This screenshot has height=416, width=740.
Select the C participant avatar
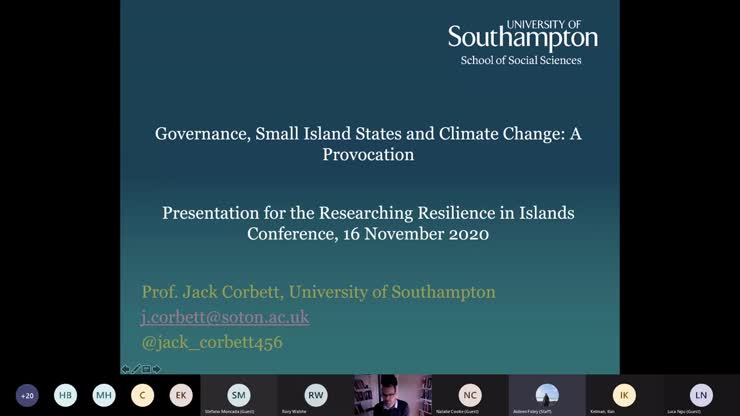click(142, 395)
